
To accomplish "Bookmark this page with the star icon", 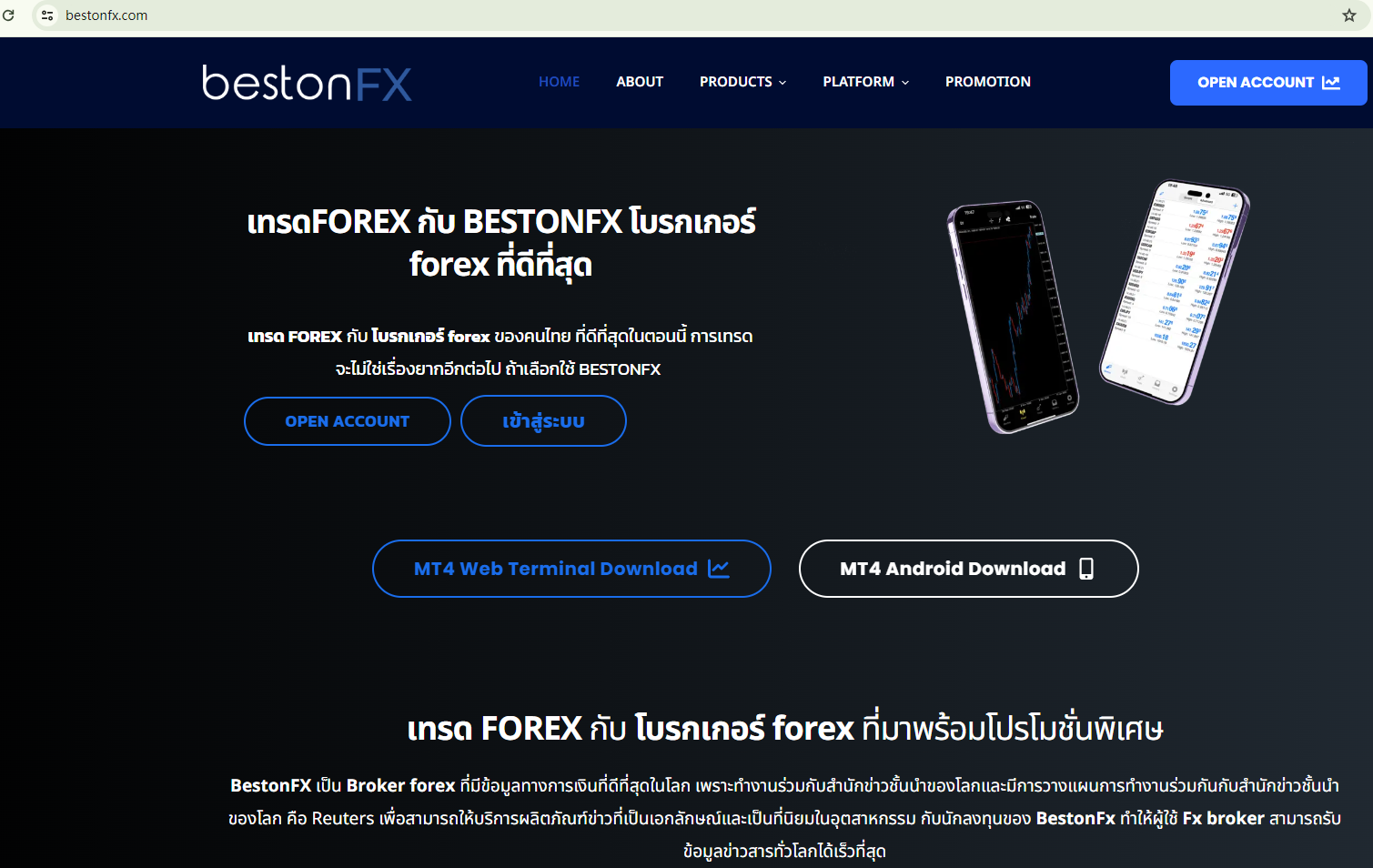I will click(1349, 15).
